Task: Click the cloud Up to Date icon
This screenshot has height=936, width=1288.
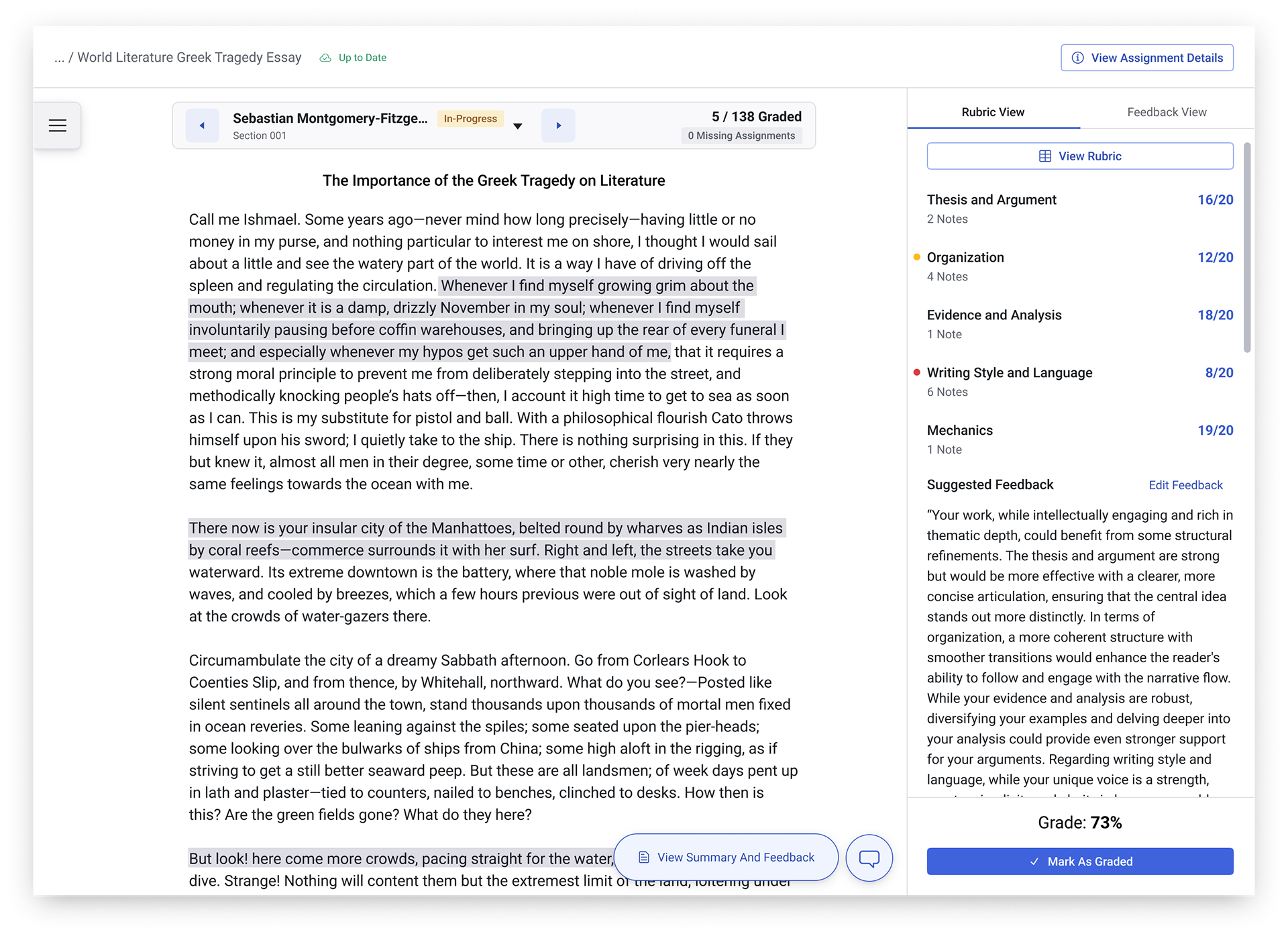Action: pos(325,58)
